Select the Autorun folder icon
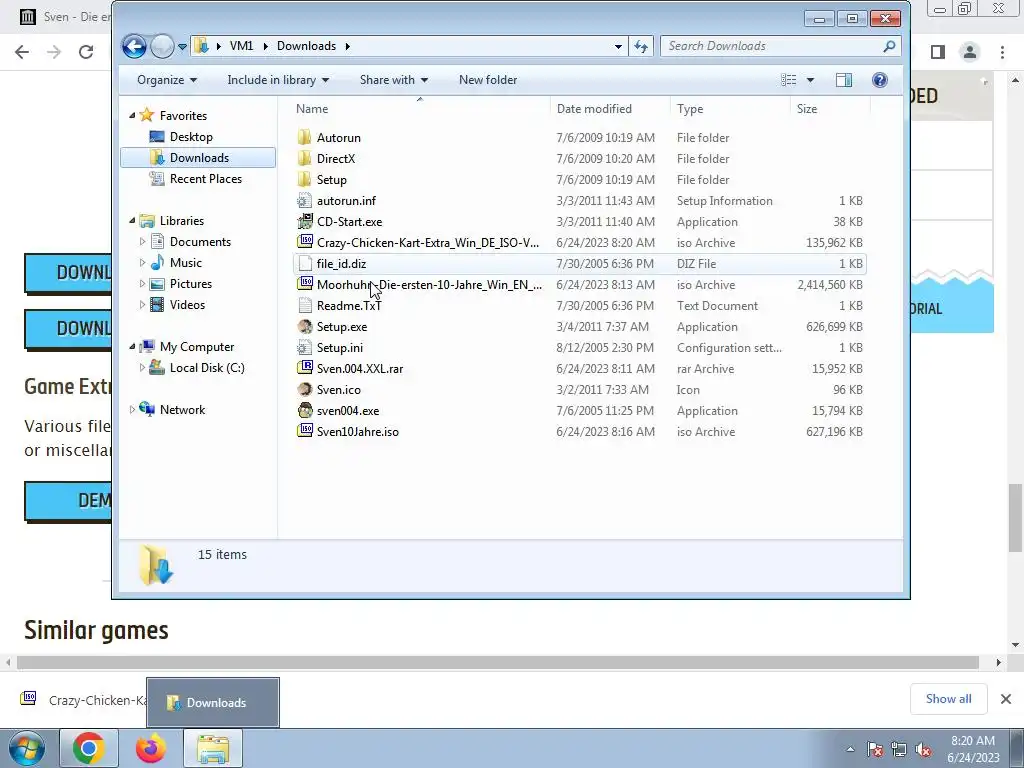Viewport: 1024px width, 768px height. (304, 138)
